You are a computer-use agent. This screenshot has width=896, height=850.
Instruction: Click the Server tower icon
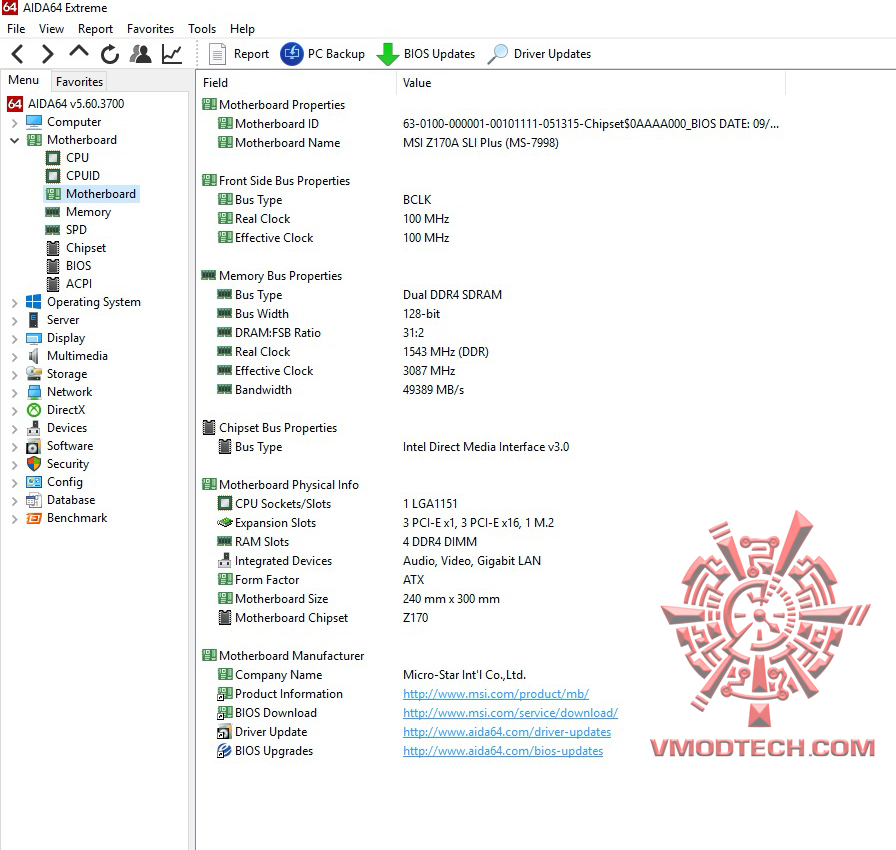[x=34, y=320]
